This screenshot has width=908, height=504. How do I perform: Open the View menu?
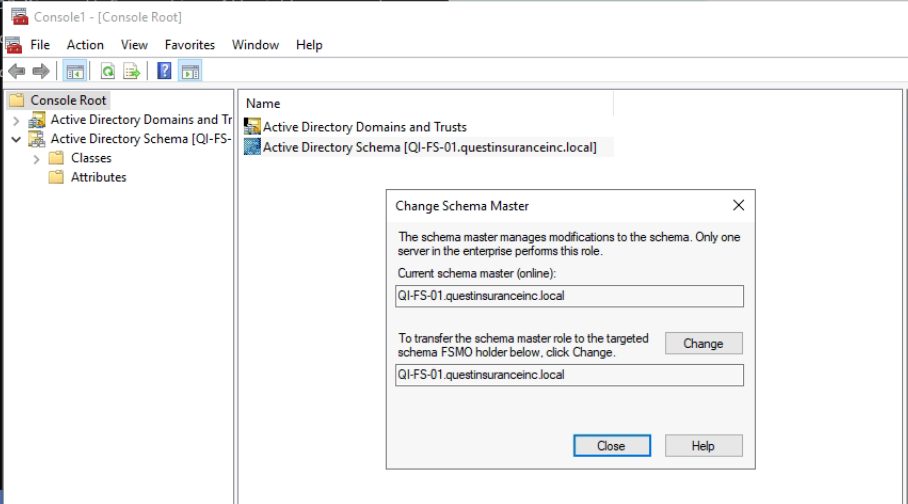point(134,45)
